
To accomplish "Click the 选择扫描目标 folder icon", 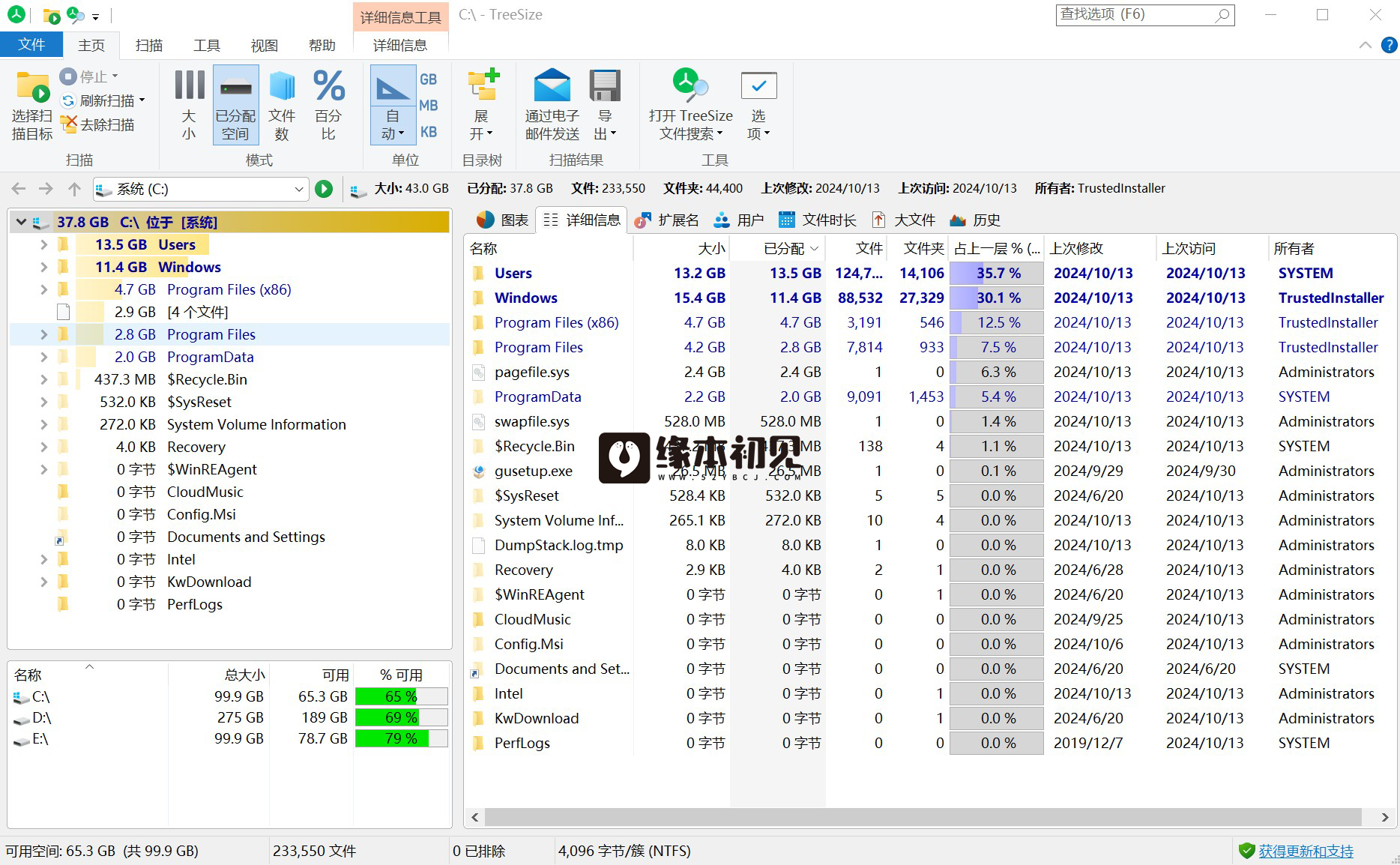I will (32, 88).
